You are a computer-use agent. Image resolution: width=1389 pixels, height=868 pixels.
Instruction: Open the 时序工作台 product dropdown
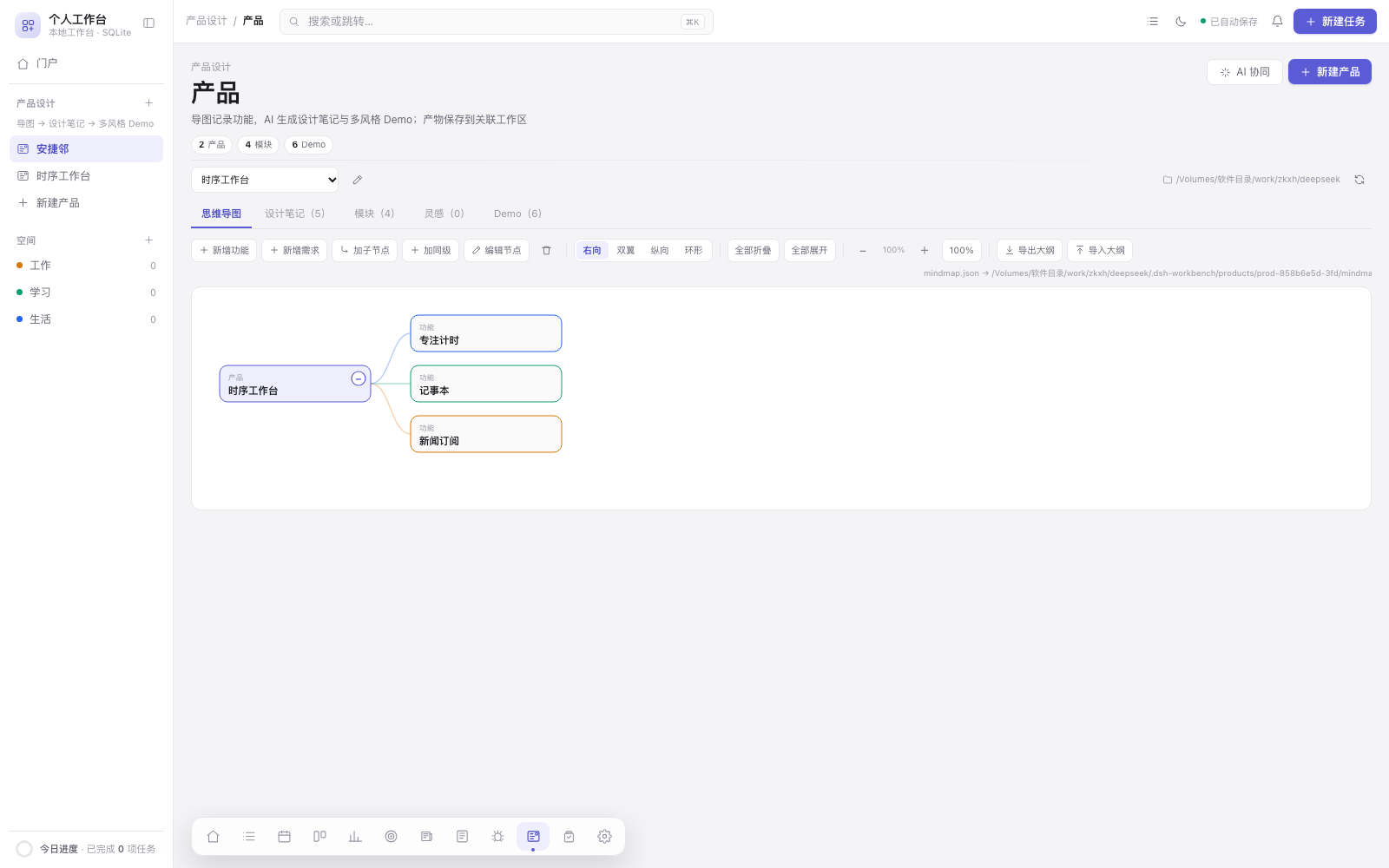(x=265, y=180)
